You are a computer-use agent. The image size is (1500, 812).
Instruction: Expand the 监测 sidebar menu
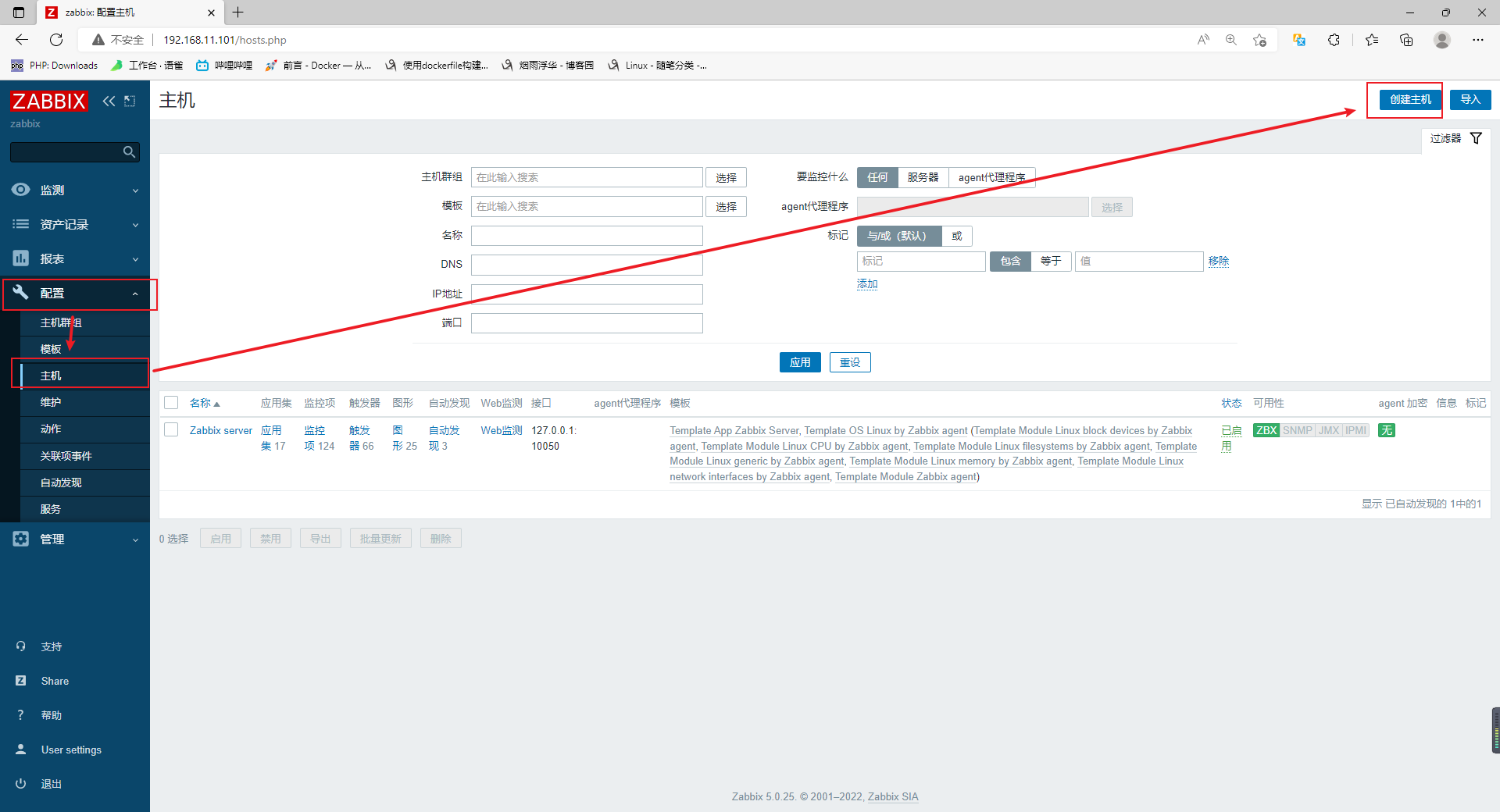(75, 191)
